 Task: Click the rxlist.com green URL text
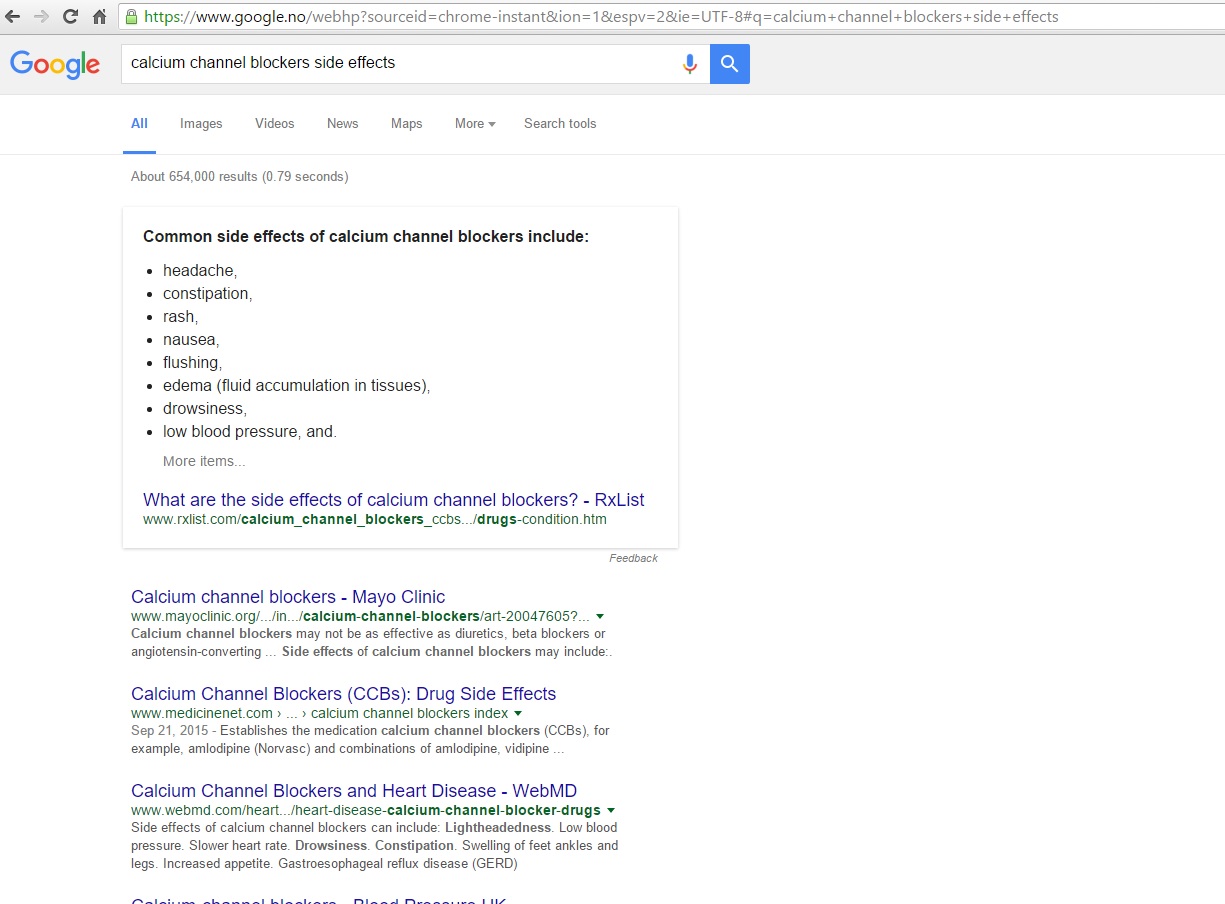[x=375, y=520]
